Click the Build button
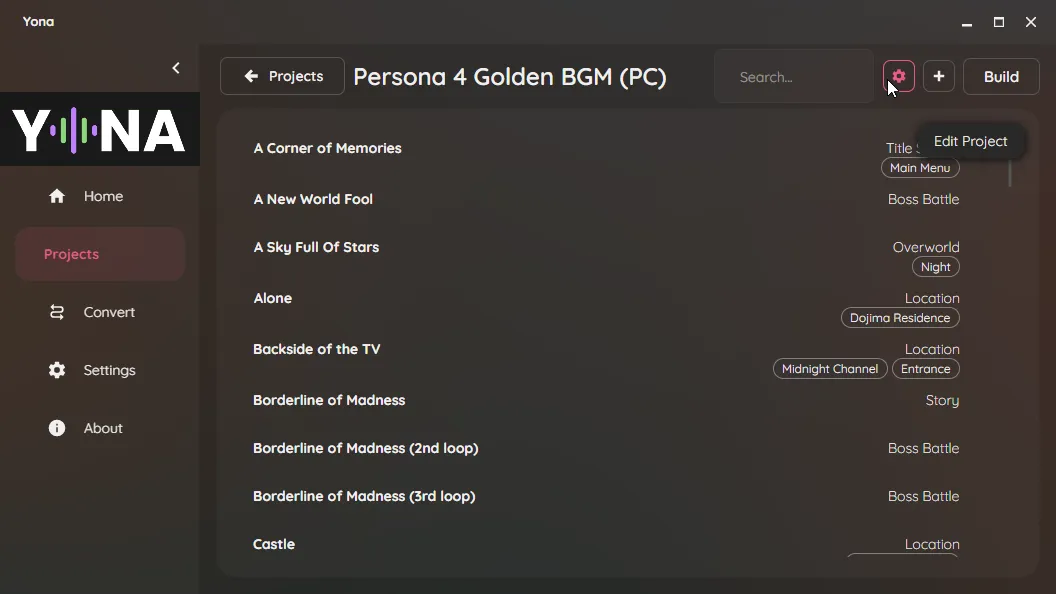 pyautogui.click(x=1001, y=76)
